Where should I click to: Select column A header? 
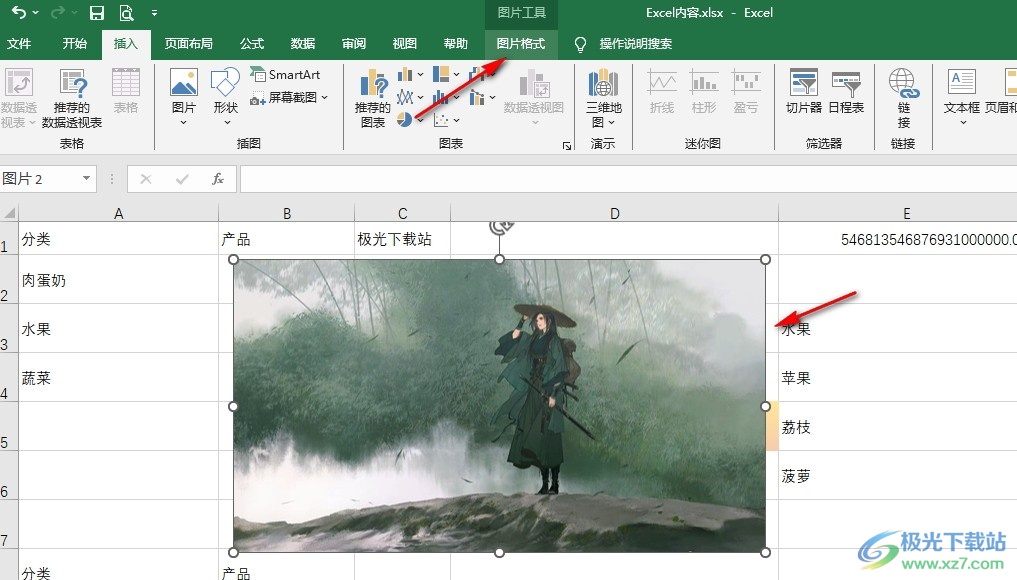coord(119,213)
